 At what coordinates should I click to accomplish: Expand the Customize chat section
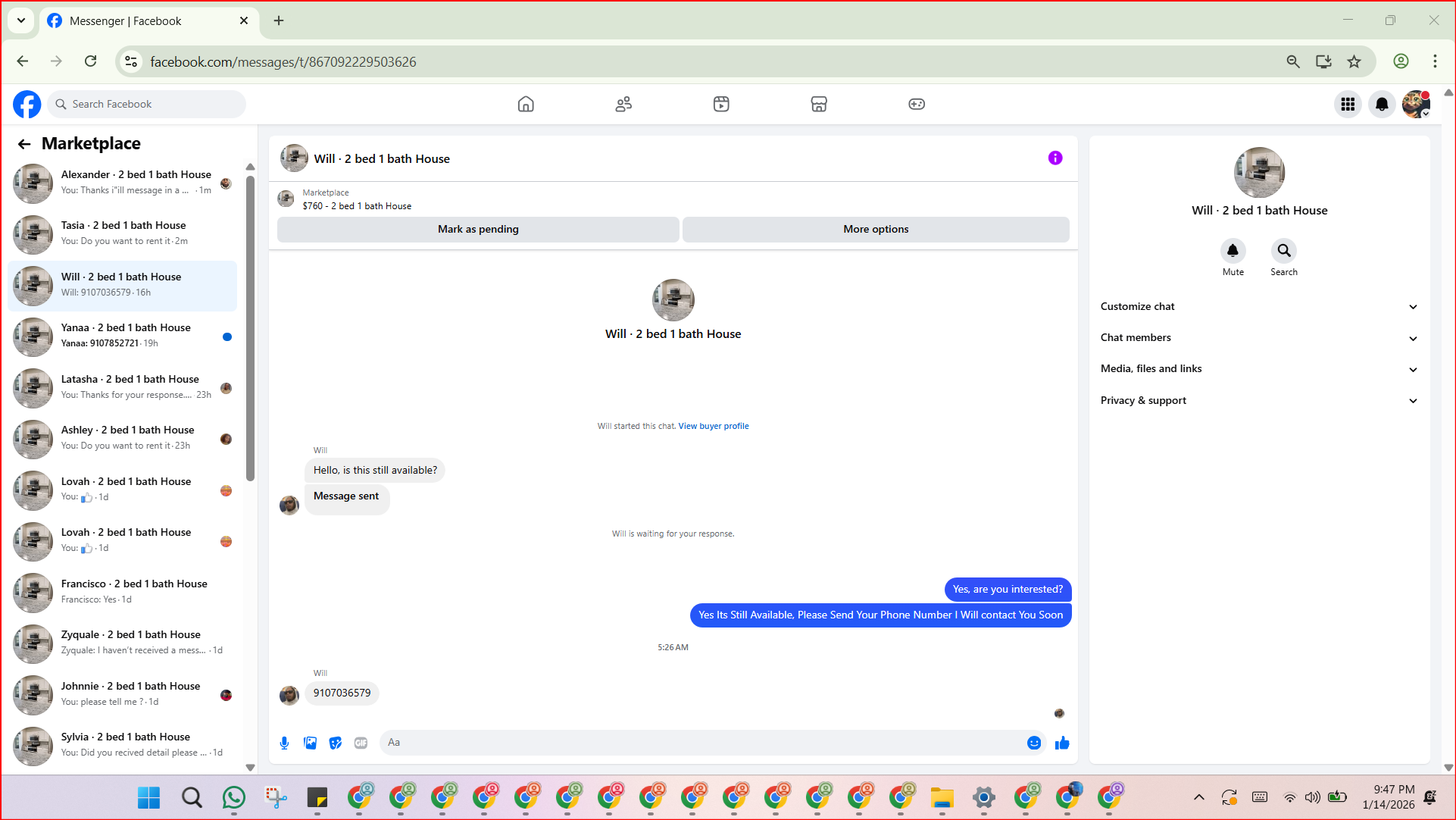[x=1258, y=306]
